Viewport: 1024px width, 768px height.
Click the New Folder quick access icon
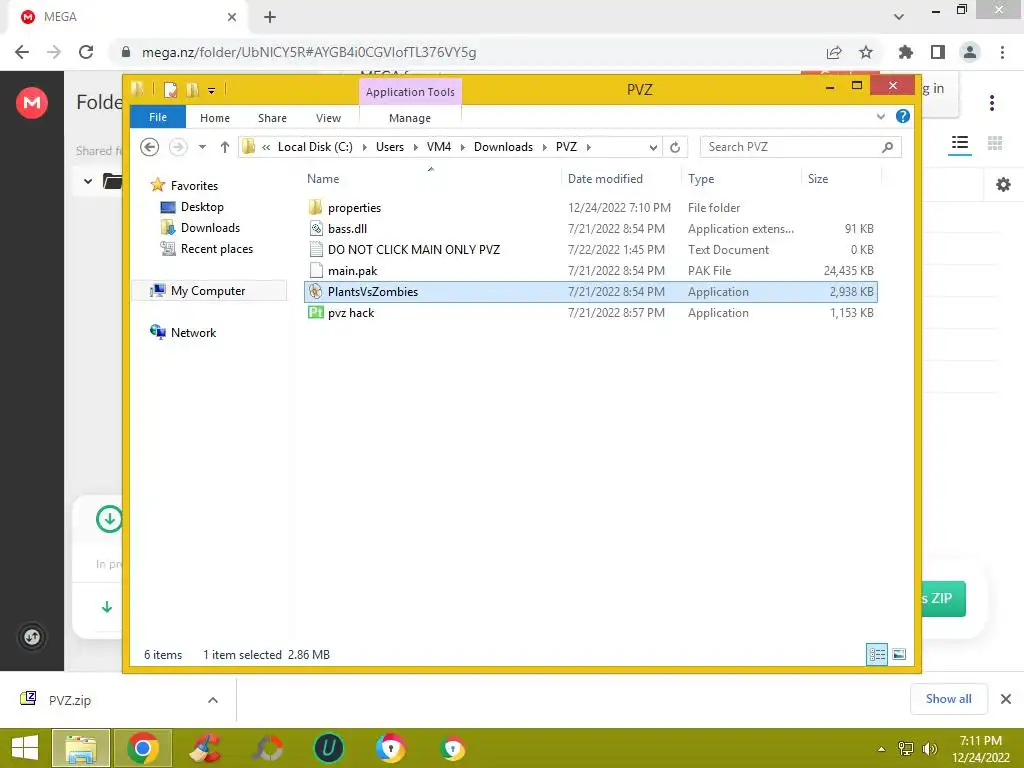point(192,89)
